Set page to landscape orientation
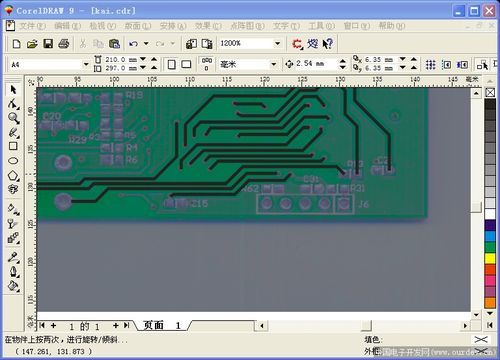This screenshot has width=500, height=360. tap(186, 64)
